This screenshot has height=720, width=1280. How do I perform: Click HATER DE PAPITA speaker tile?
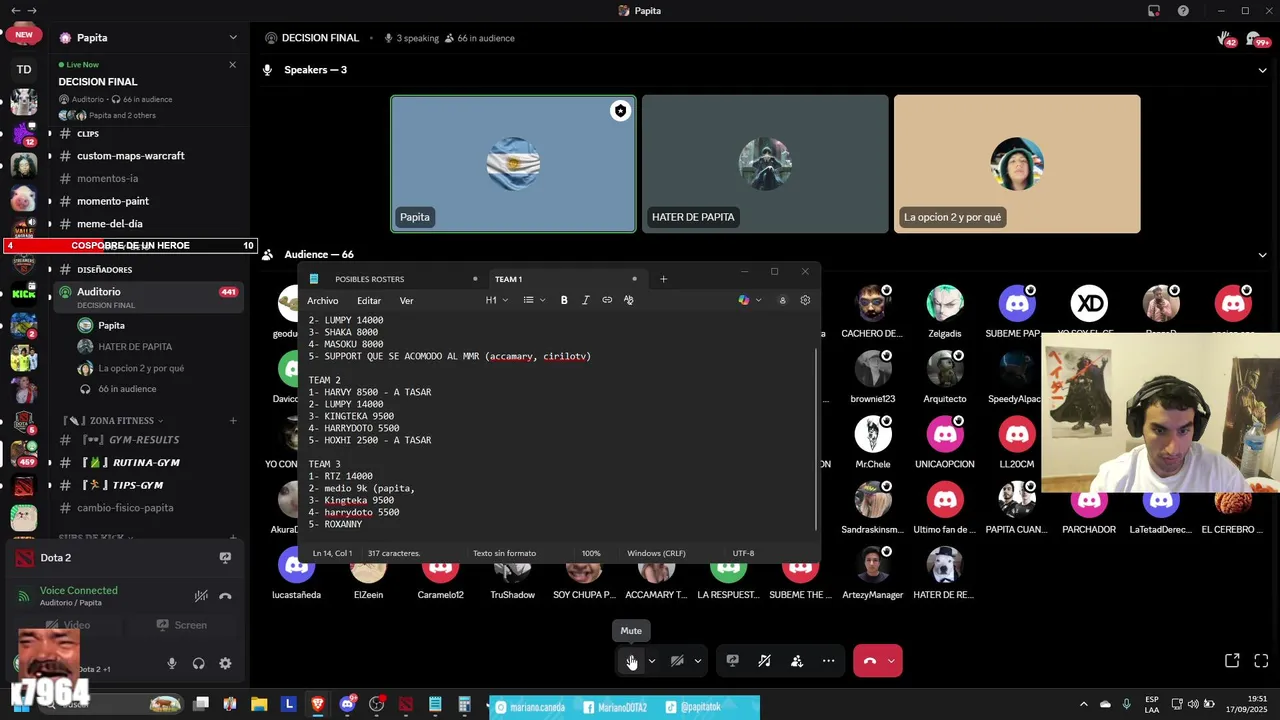[765, 164]
